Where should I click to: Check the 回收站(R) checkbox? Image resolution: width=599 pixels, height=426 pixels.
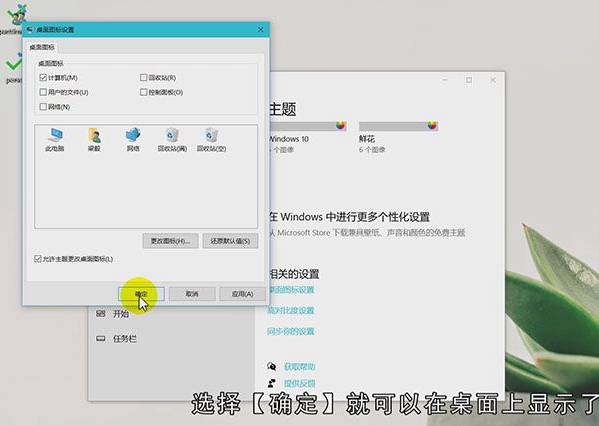[143, 78]
